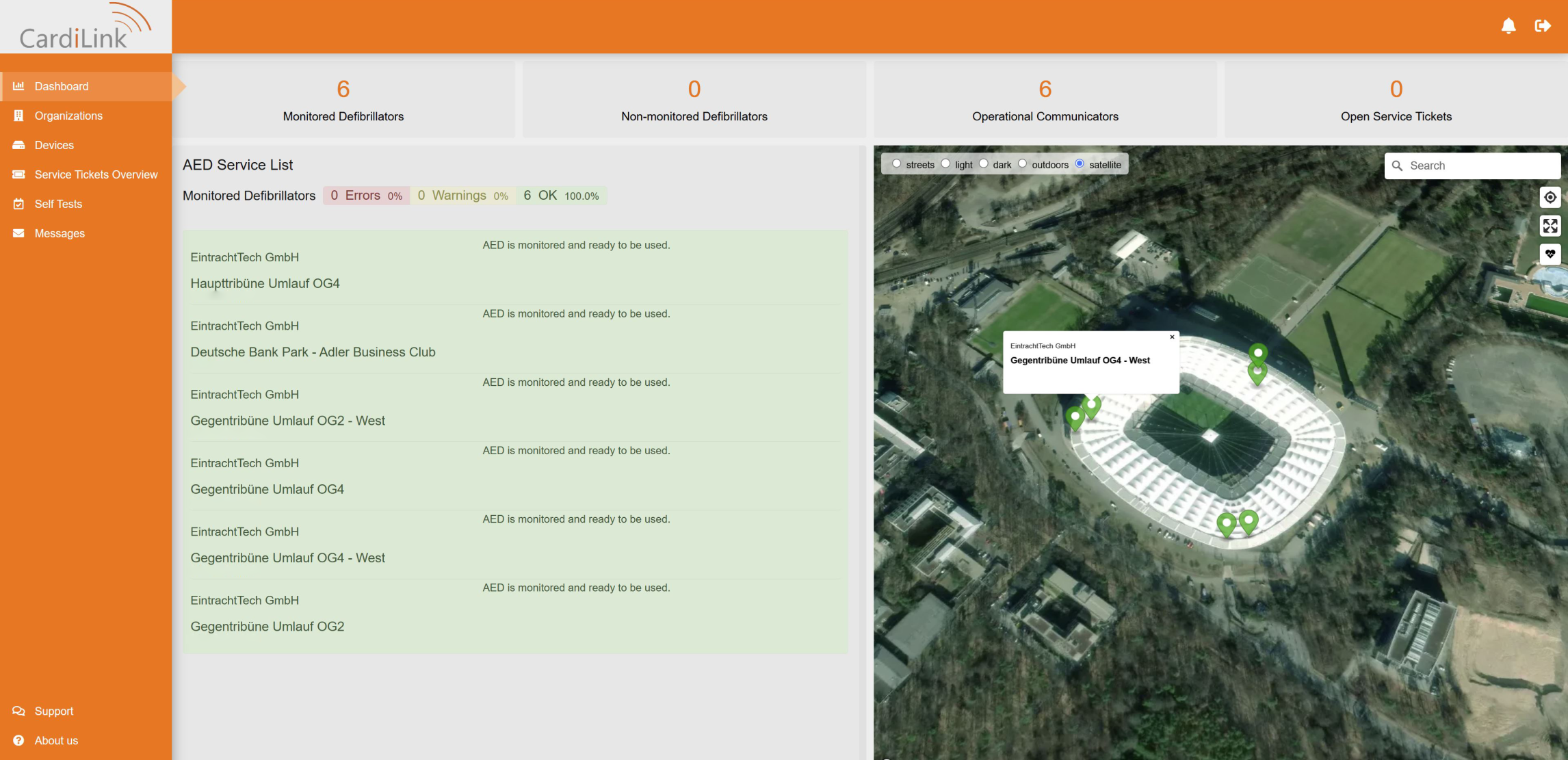
Task: Open Messages menu item
Action: pos(86,233)
